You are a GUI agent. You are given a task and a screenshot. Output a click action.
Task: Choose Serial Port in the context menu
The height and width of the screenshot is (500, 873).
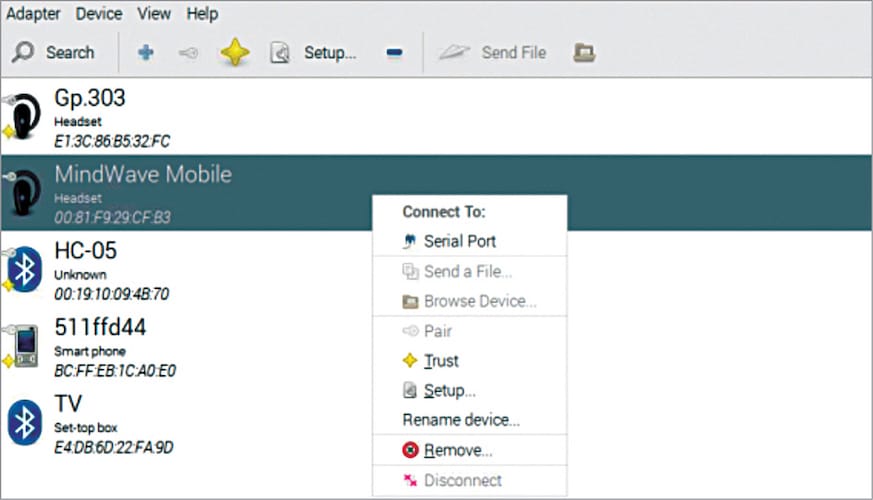click(x=459, y=241)
